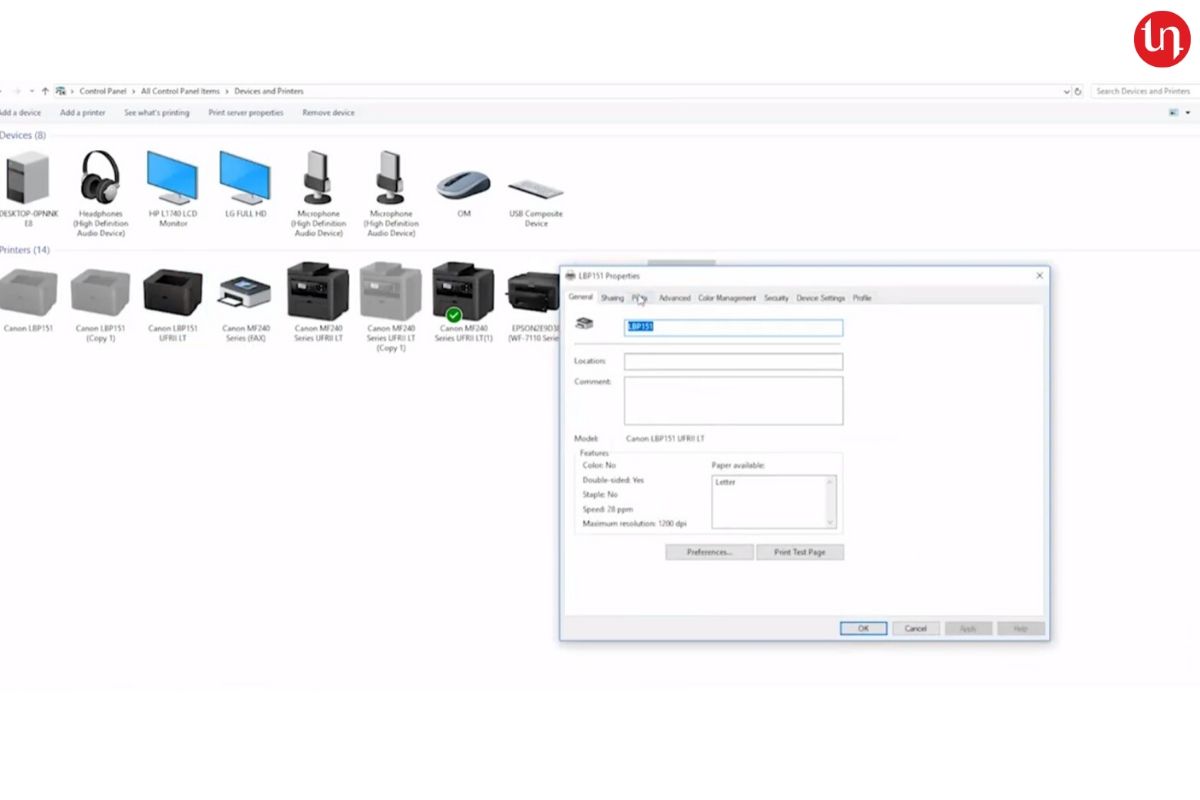Collapse the Devices (8) section
The height and width of the screenshot is (800, 1200).
[23, 135]
